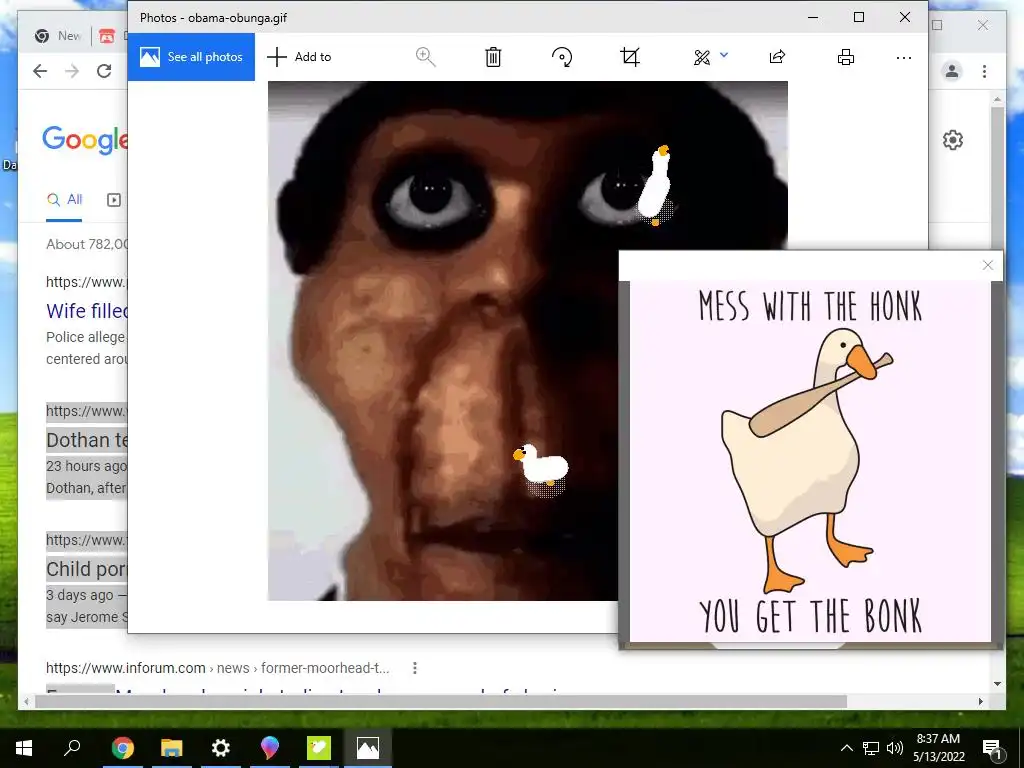Show hidden tray icons chevron

pyautogui.click(x=846, y=748)
